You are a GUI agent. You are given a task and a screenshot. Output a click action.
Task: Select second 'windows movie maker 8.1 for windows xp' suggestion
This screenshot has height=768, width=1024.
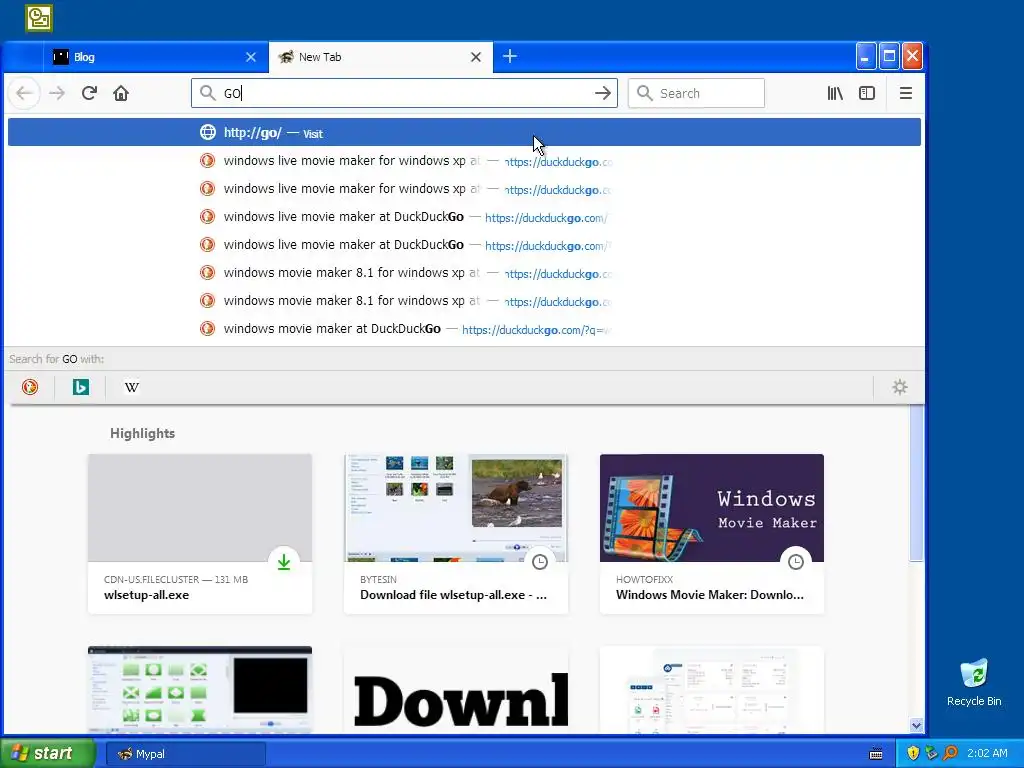[x=464, y=301]
